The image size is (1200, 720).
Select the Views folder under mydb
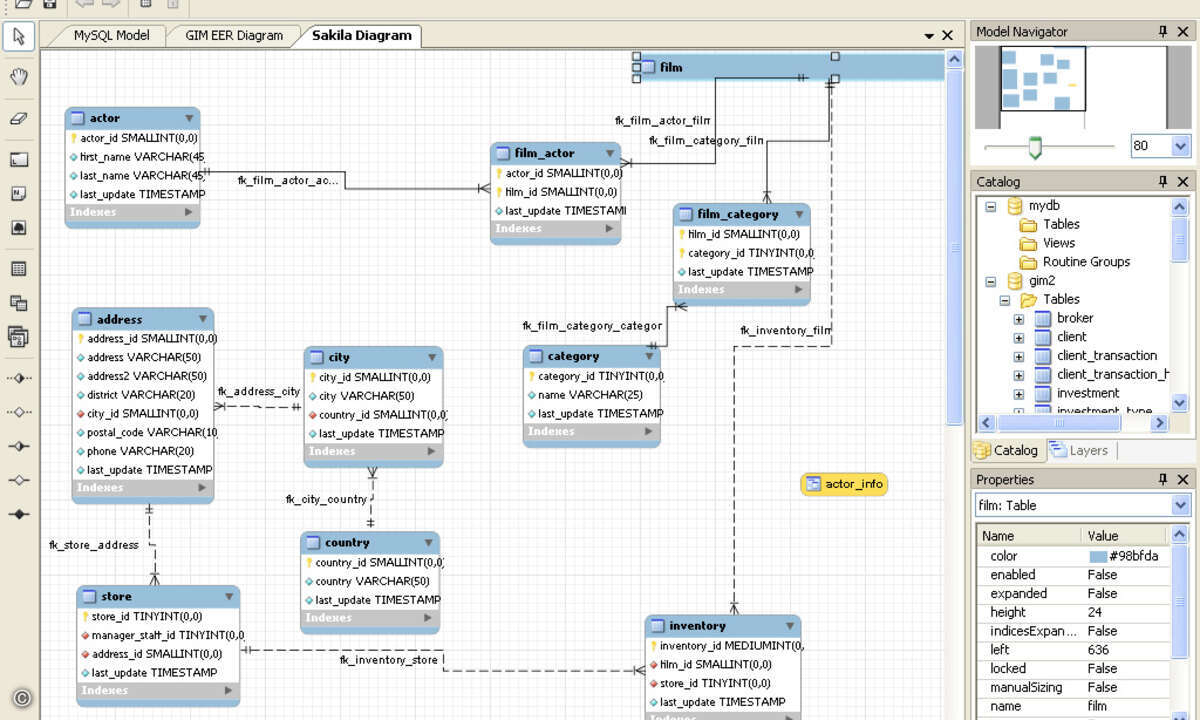1058,243
